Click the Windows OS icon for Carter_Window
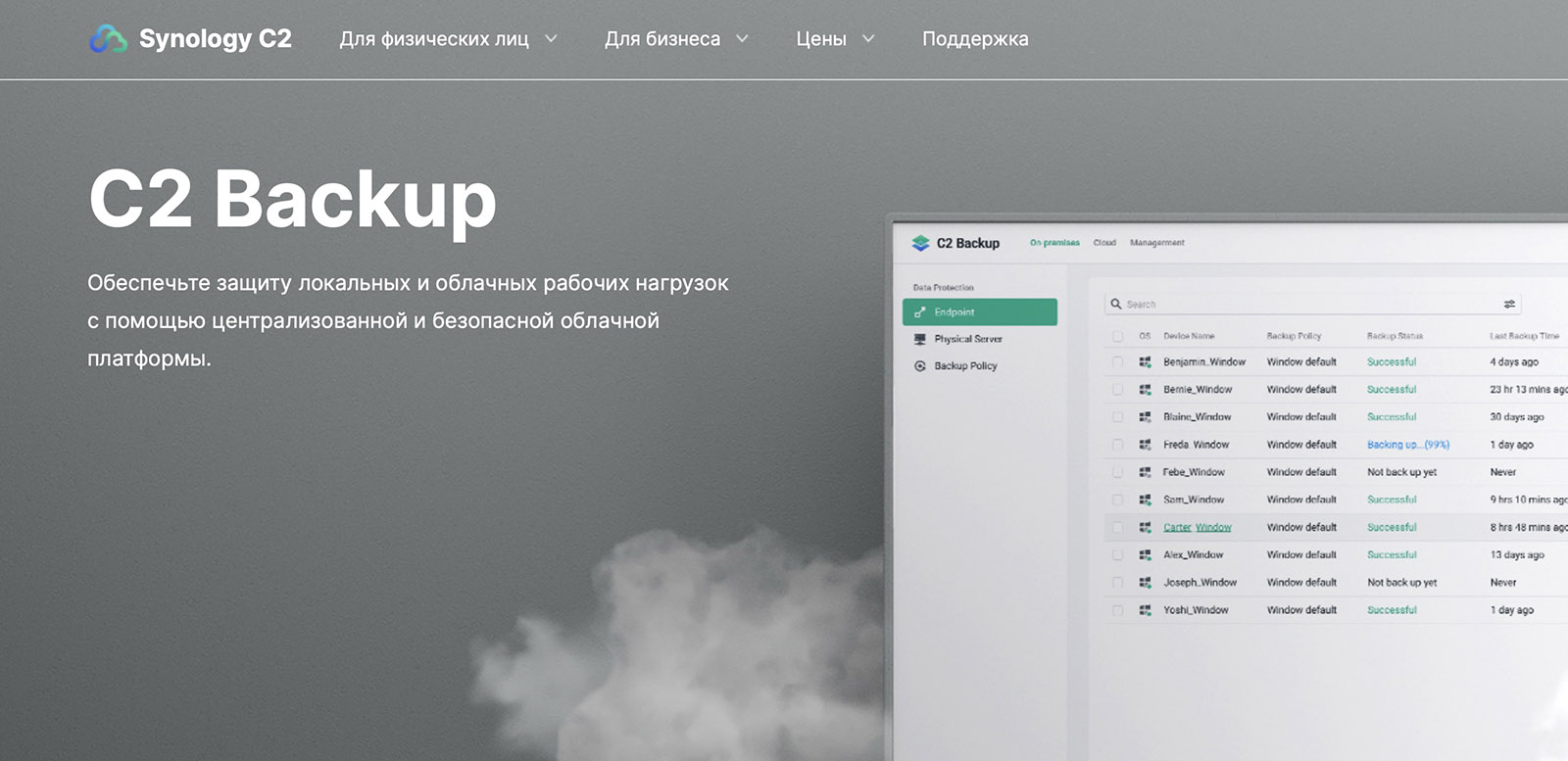The image size is (1568, 761). (1145, 527)
